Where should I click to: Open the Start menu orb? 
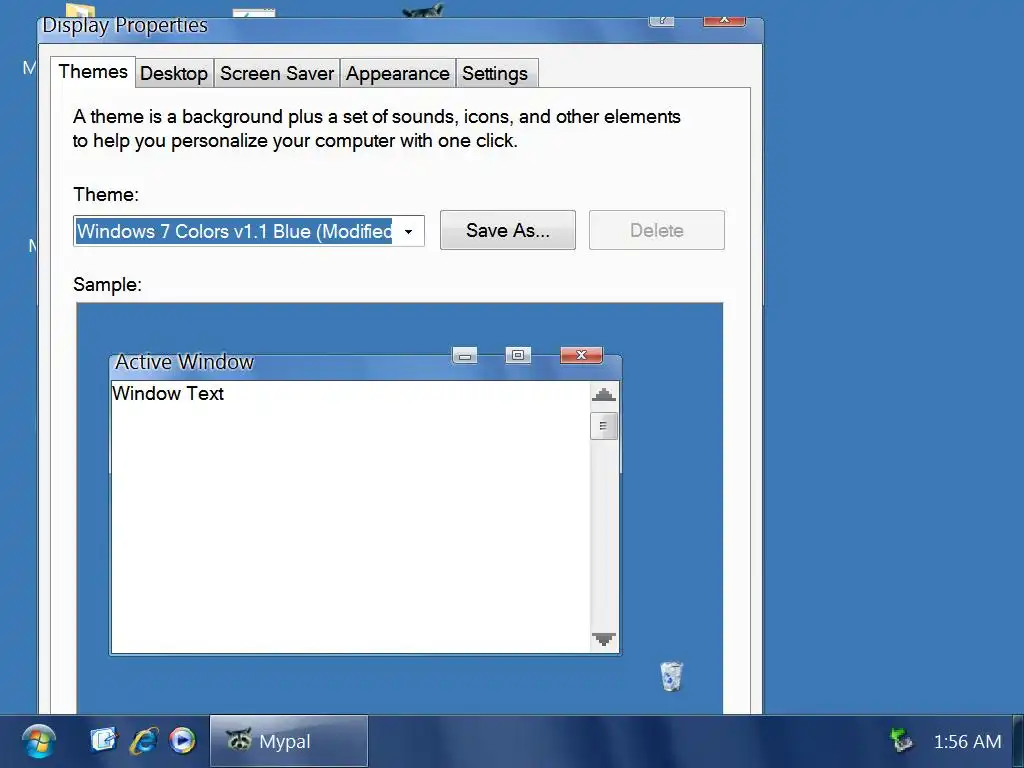pos(39,742)
